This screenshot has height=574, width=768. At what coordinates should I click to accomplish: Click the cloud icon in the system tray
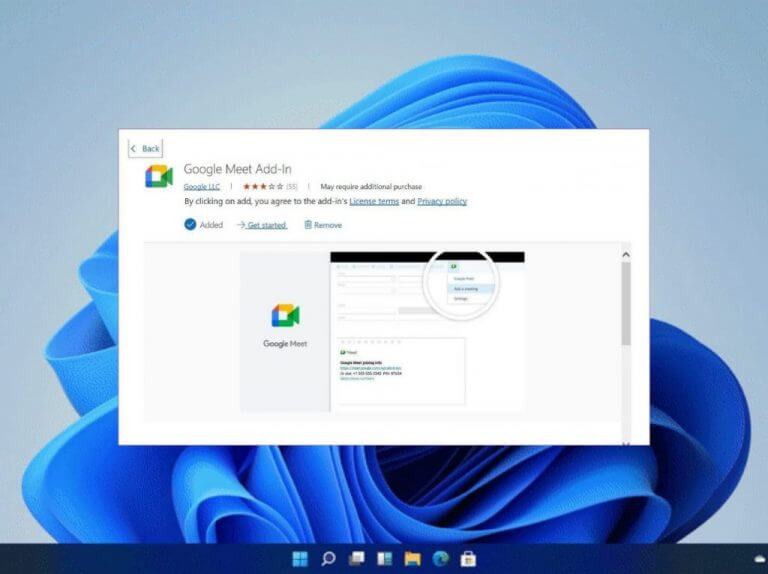coord(761,558)
